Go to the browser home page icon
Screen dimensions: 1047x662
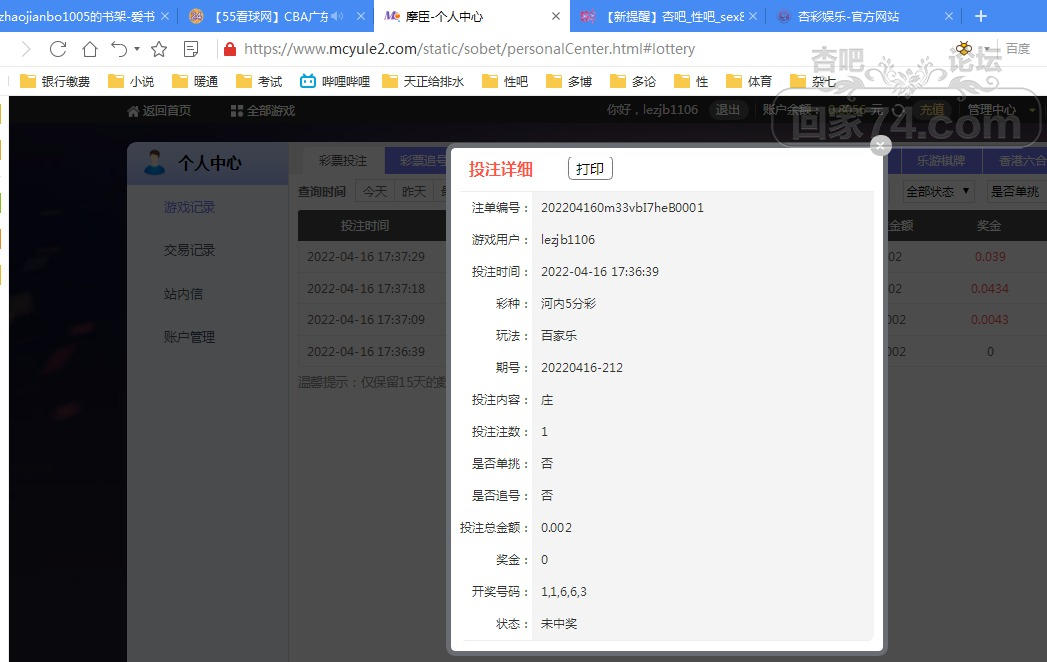89,49
